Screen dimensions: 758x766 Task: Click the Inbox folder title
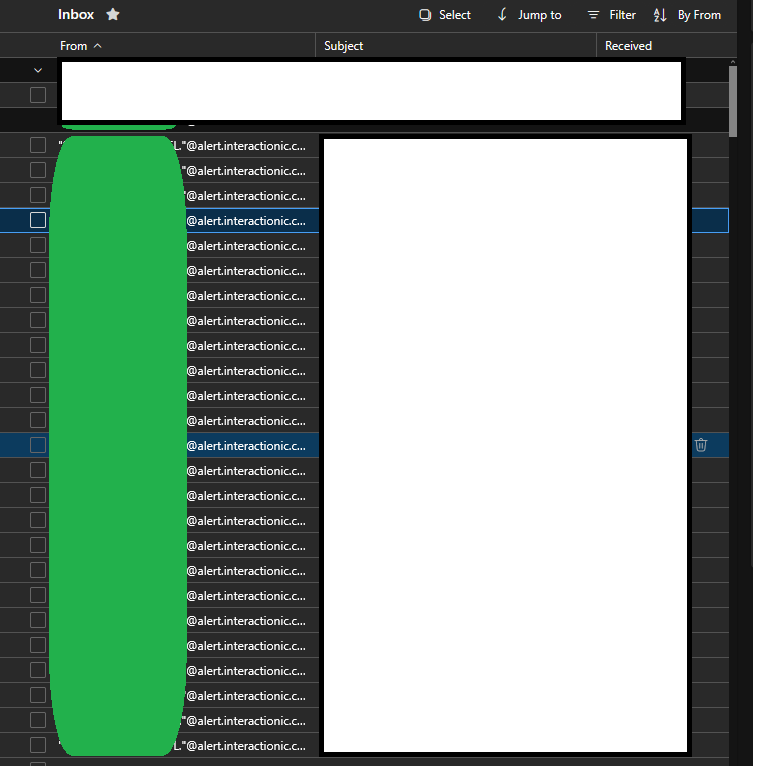coord(76,15)
